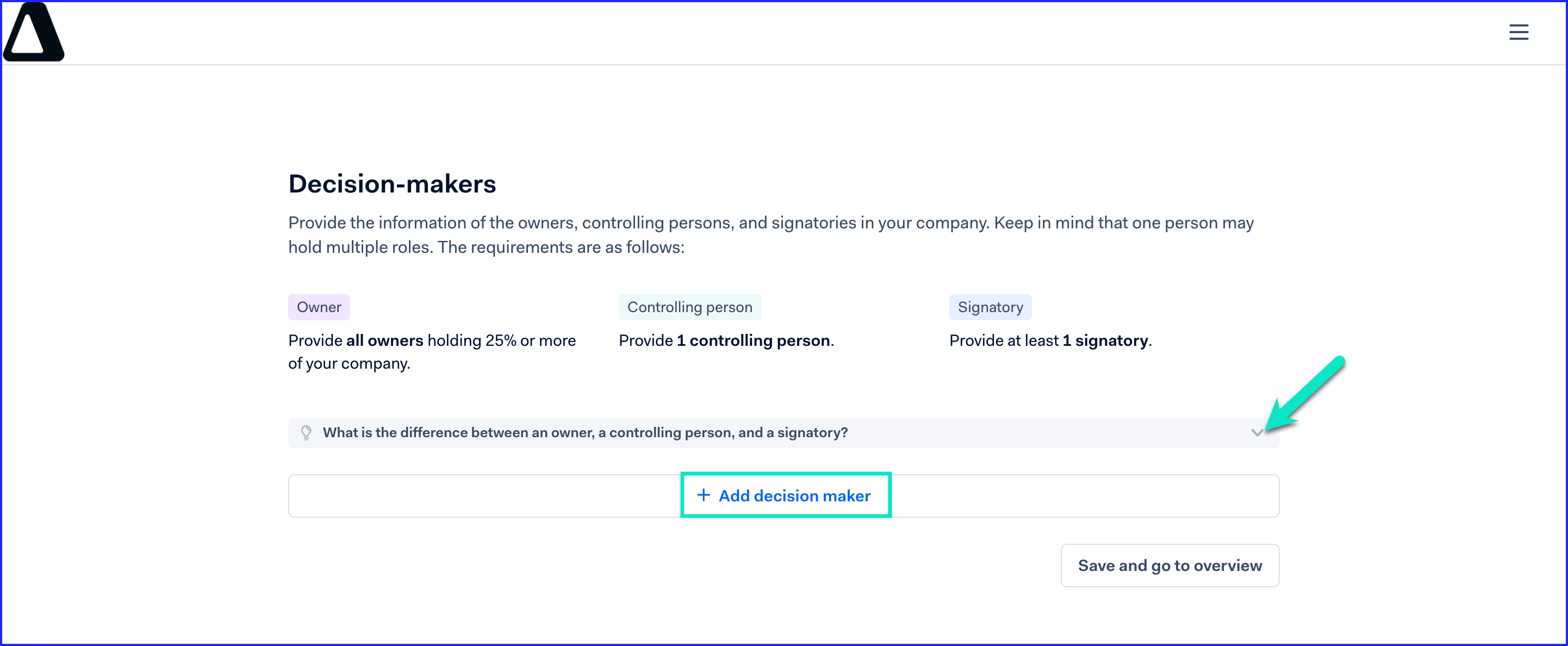
Task: Click the bold "1 controlling person" text
Action: (754, 340)
